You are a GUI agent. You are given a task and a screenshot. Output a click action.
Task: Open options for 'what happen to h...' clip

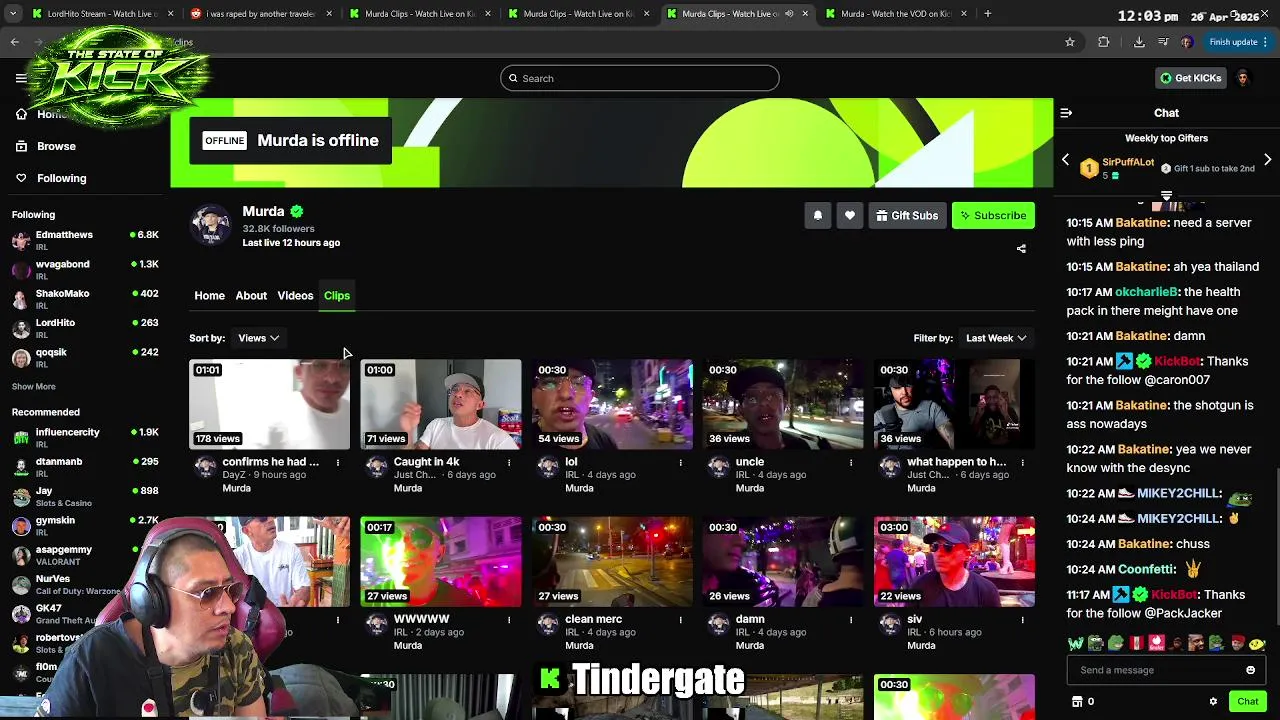point(1022,462)
